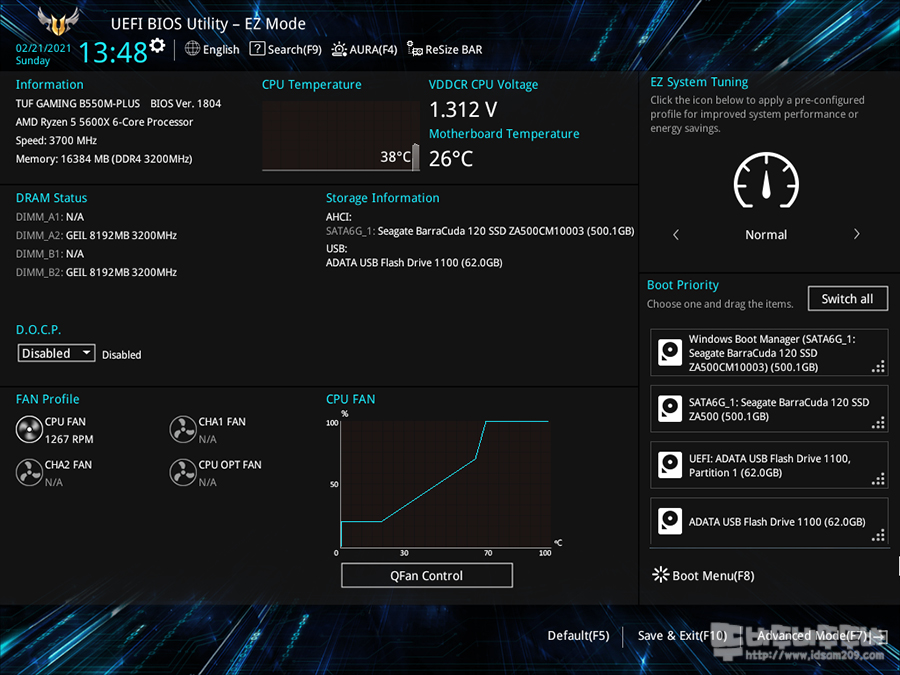Click the CPU temperature 38°C bar indicator
Image resolution: width=900 pixels, height=675 pixels.
tap(416, 157)
